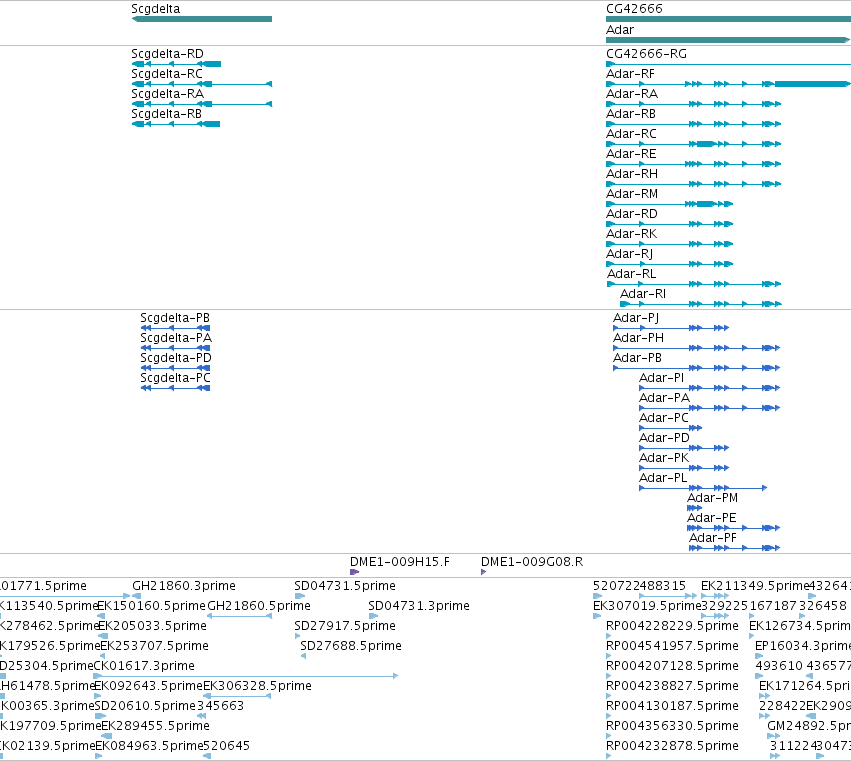Select transcript Adar-RC
The image size is (851, 761).
pyautogui.click(x=631, y=134)
